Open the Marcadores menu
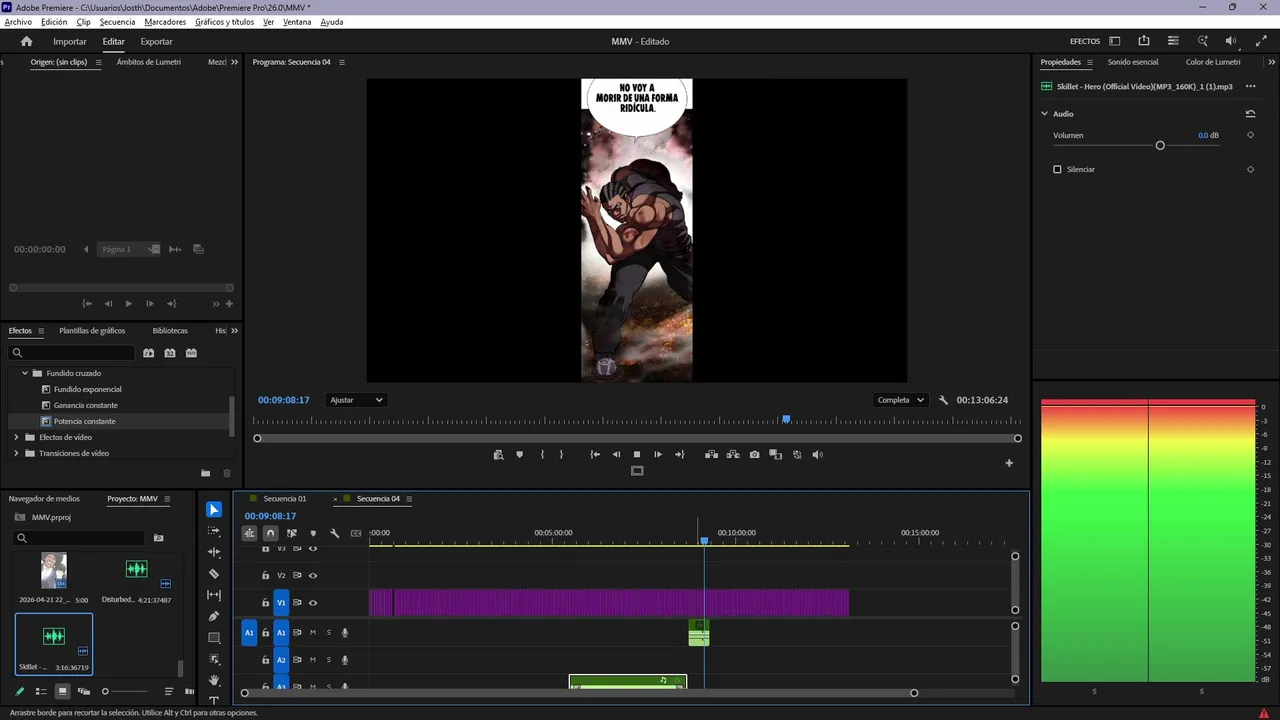This screenshot has width=1280, height=720. [165, 22]
